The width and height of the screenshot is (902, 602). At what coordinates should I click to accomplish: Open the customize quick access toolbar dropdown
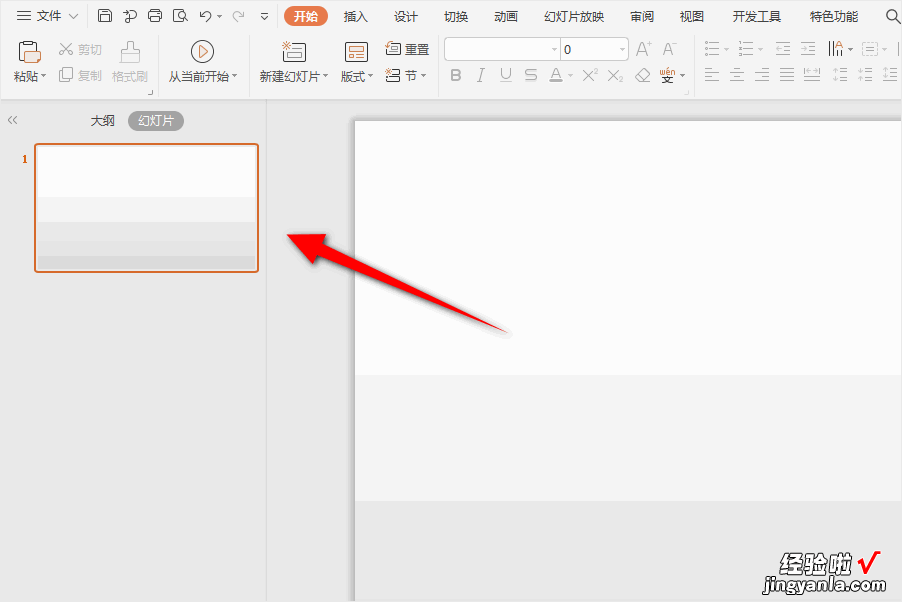pyautogui.click(x=265, y=17)
